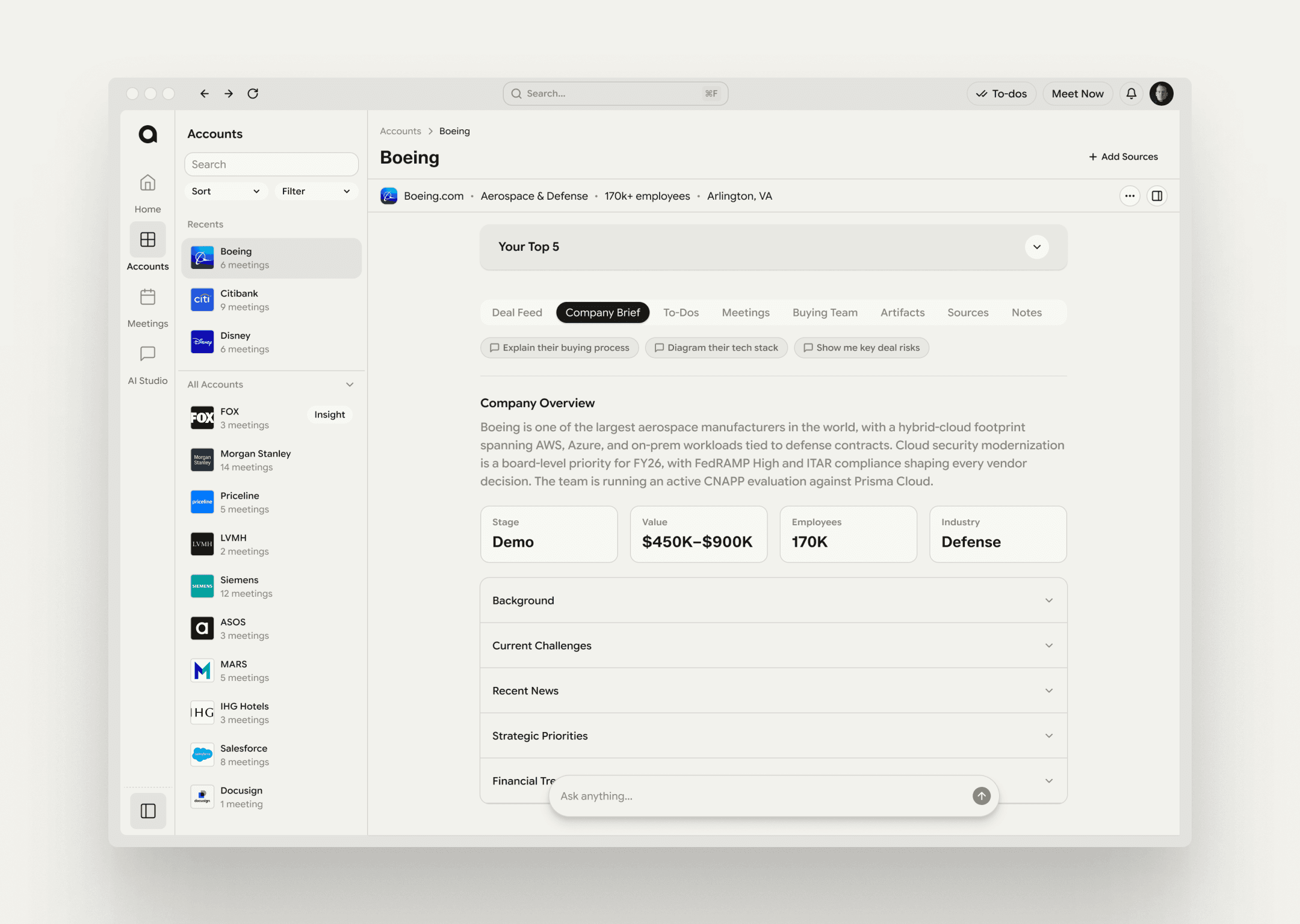Open the Sources tab
The image size is (1300, 924).
coord(968,312)
